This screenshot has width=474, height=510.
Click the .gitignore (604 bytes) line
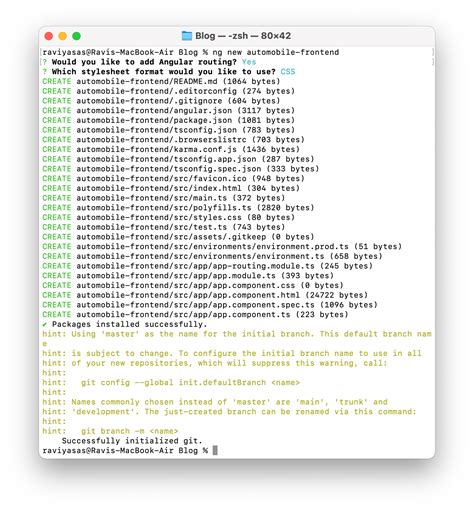coord(161,101)
